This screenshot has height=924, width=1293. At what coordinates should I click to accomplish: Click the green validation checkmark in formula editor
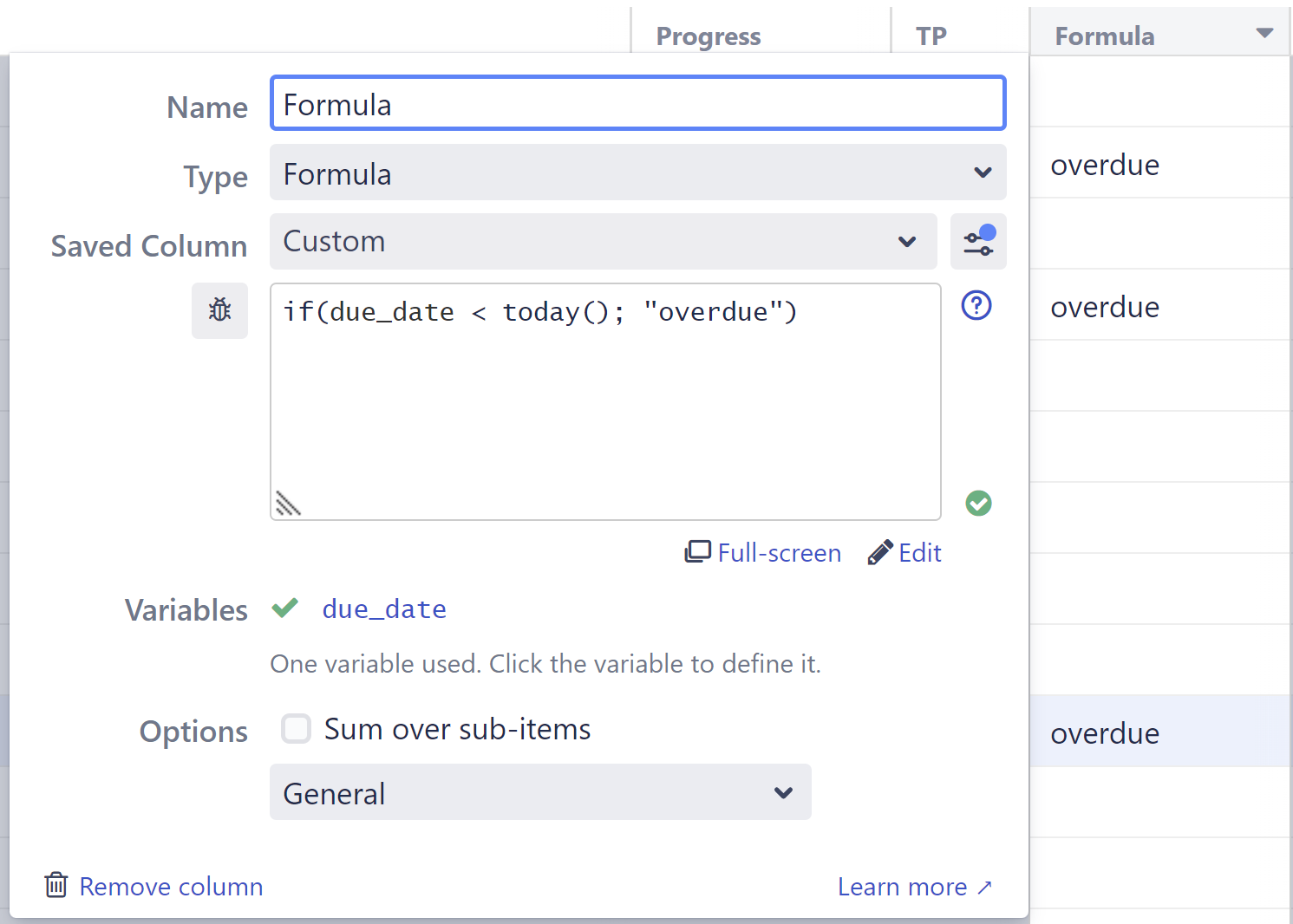click(x=979, y=504)
